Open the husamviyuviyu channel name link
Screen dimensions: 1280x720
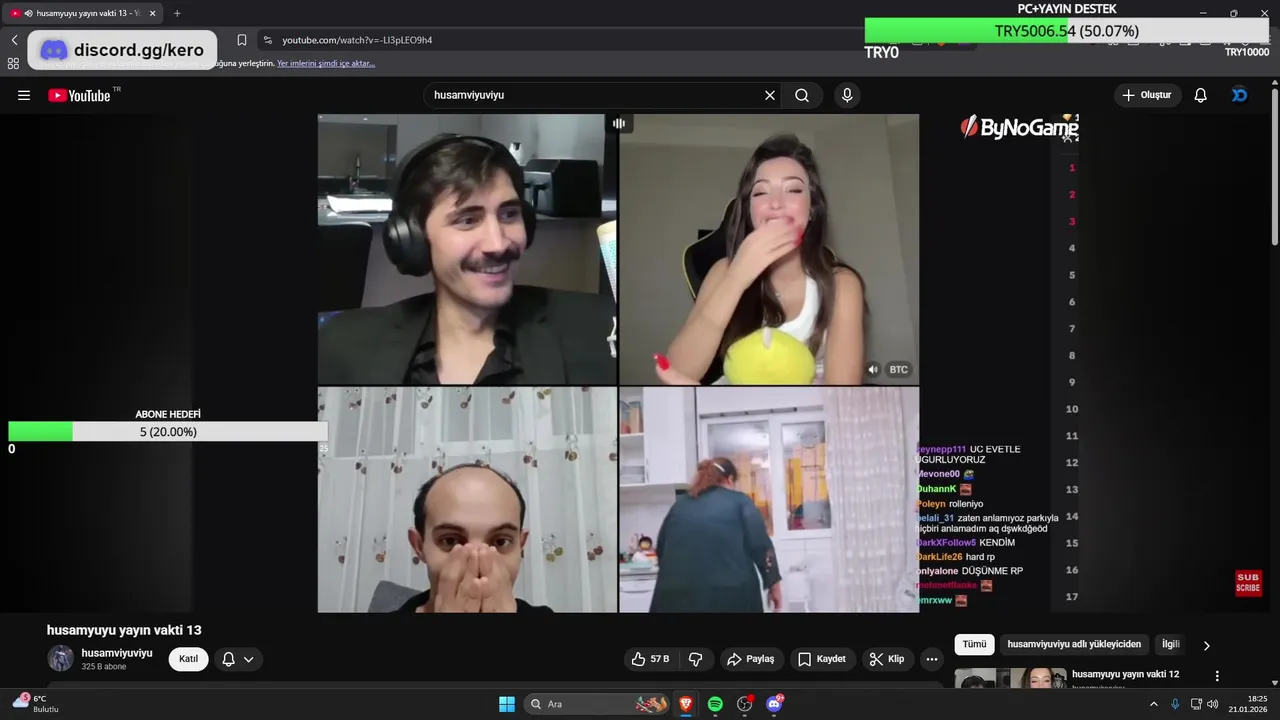[117, 653]
